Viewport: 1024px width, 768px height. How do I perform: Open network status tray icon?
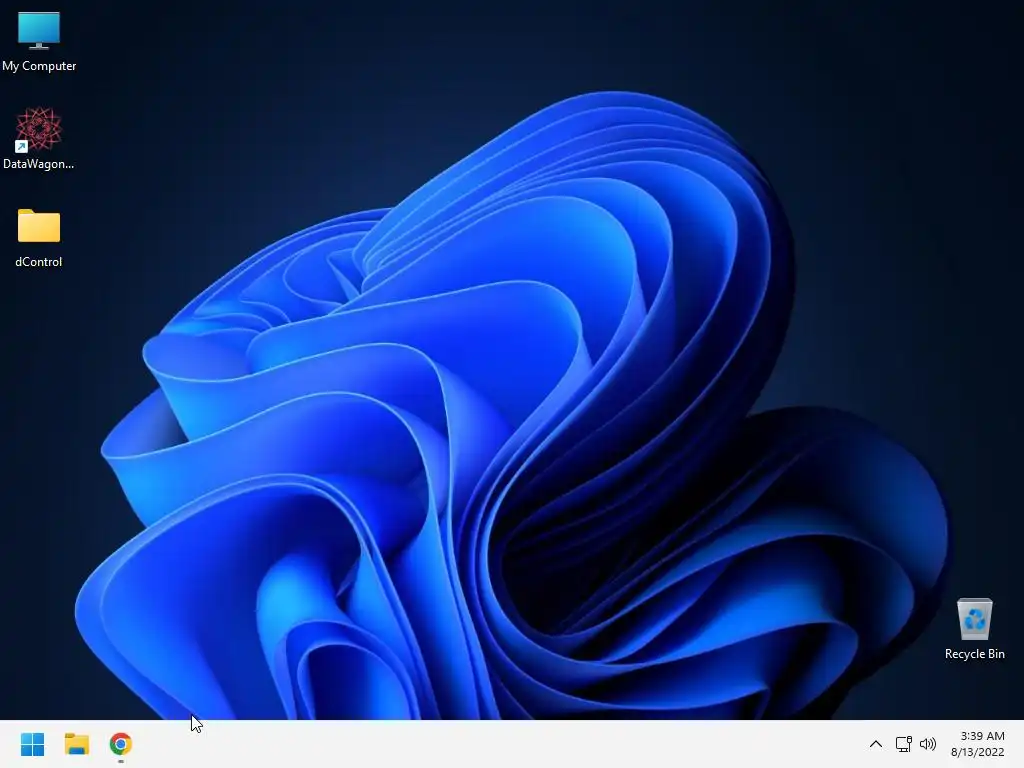[904, 744]
